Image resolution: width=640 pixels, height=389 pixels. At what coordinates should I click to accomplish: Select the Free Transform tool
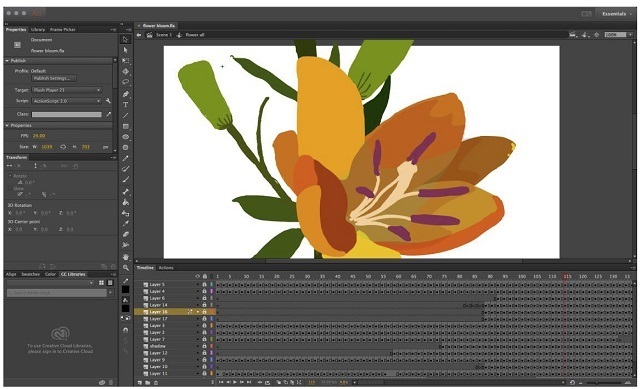coord(125,61)
